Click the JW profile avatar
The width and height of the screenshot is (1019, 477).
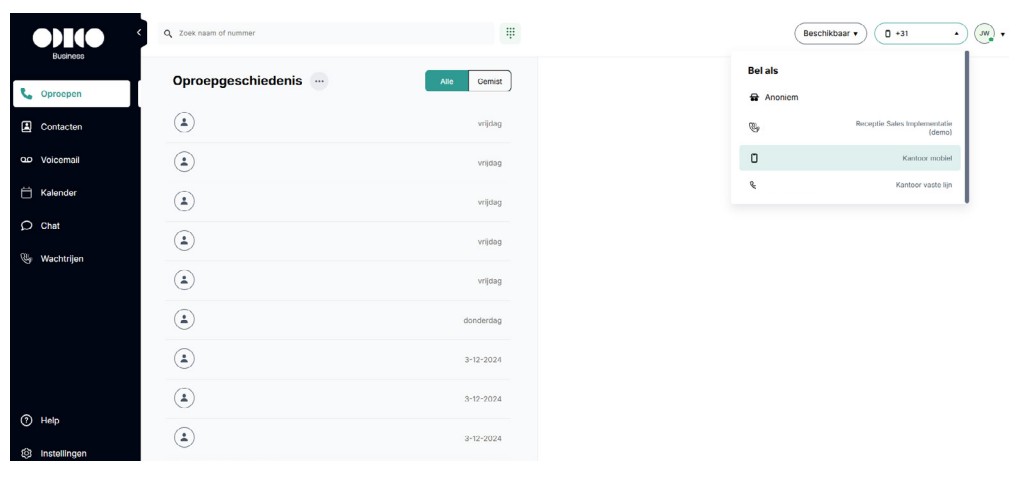pos(985,33)
